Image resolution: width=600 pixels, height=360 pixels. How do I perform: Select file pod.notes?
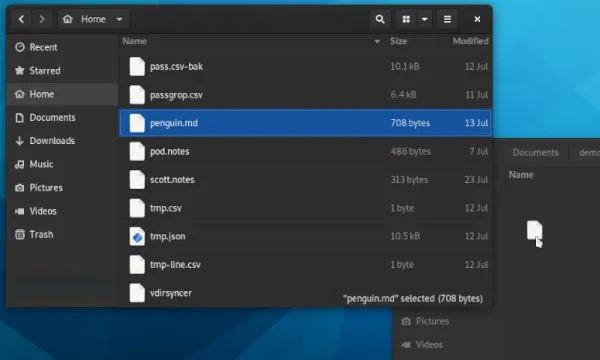(x=305, y=151)
